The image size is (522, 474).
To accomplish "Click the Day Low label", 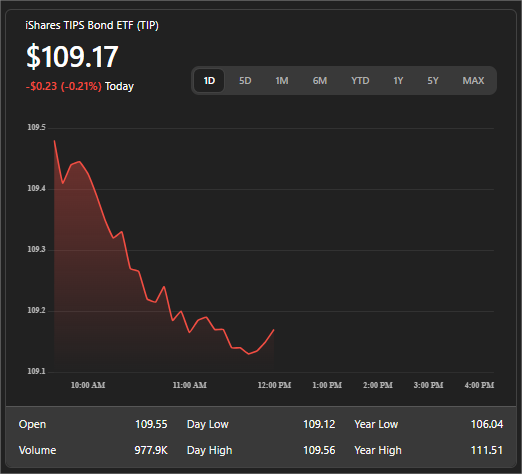I will [208, 425].
